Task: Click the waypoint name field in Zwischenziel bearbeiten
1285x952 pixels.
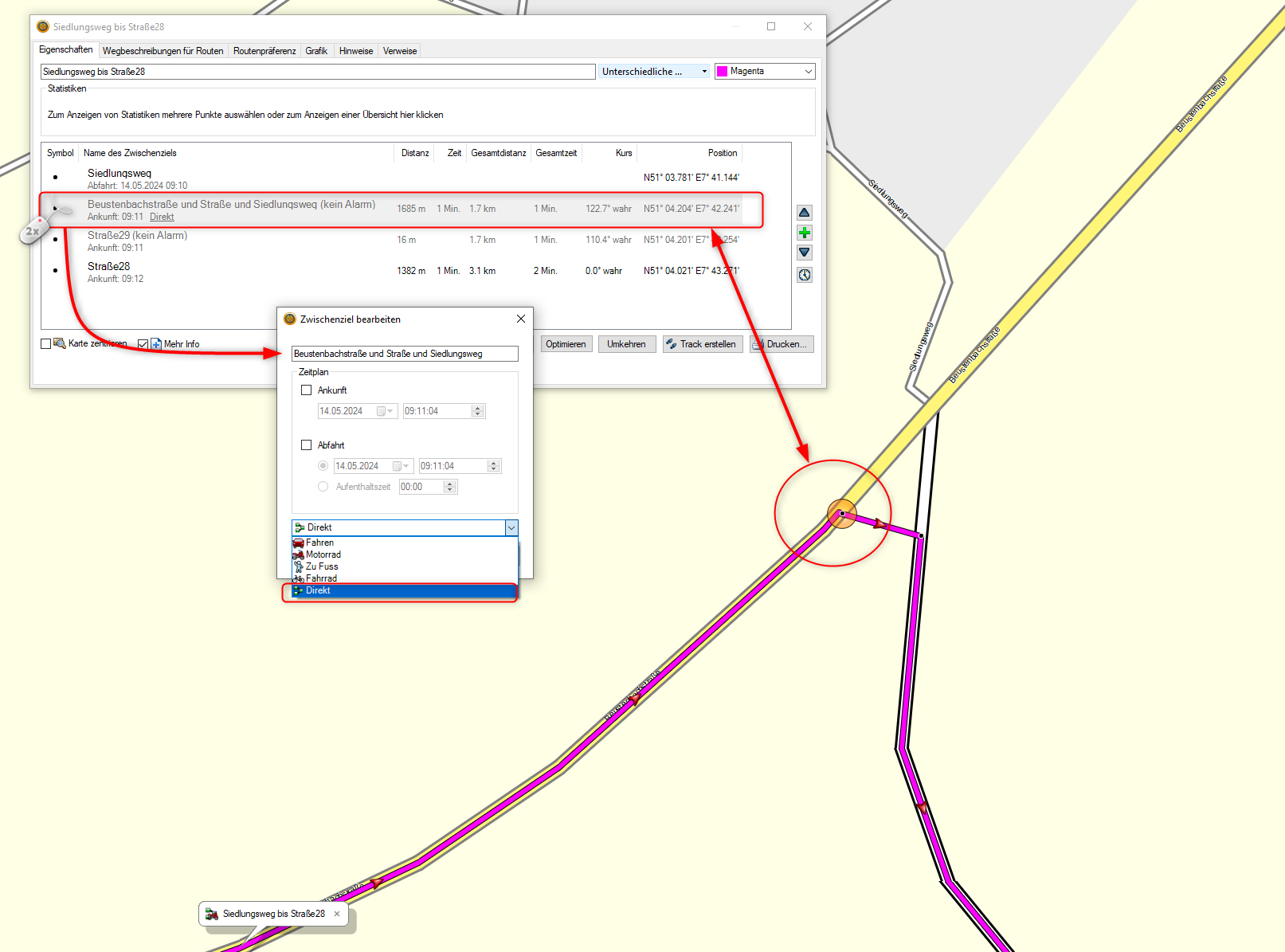Action: point(405,354)
